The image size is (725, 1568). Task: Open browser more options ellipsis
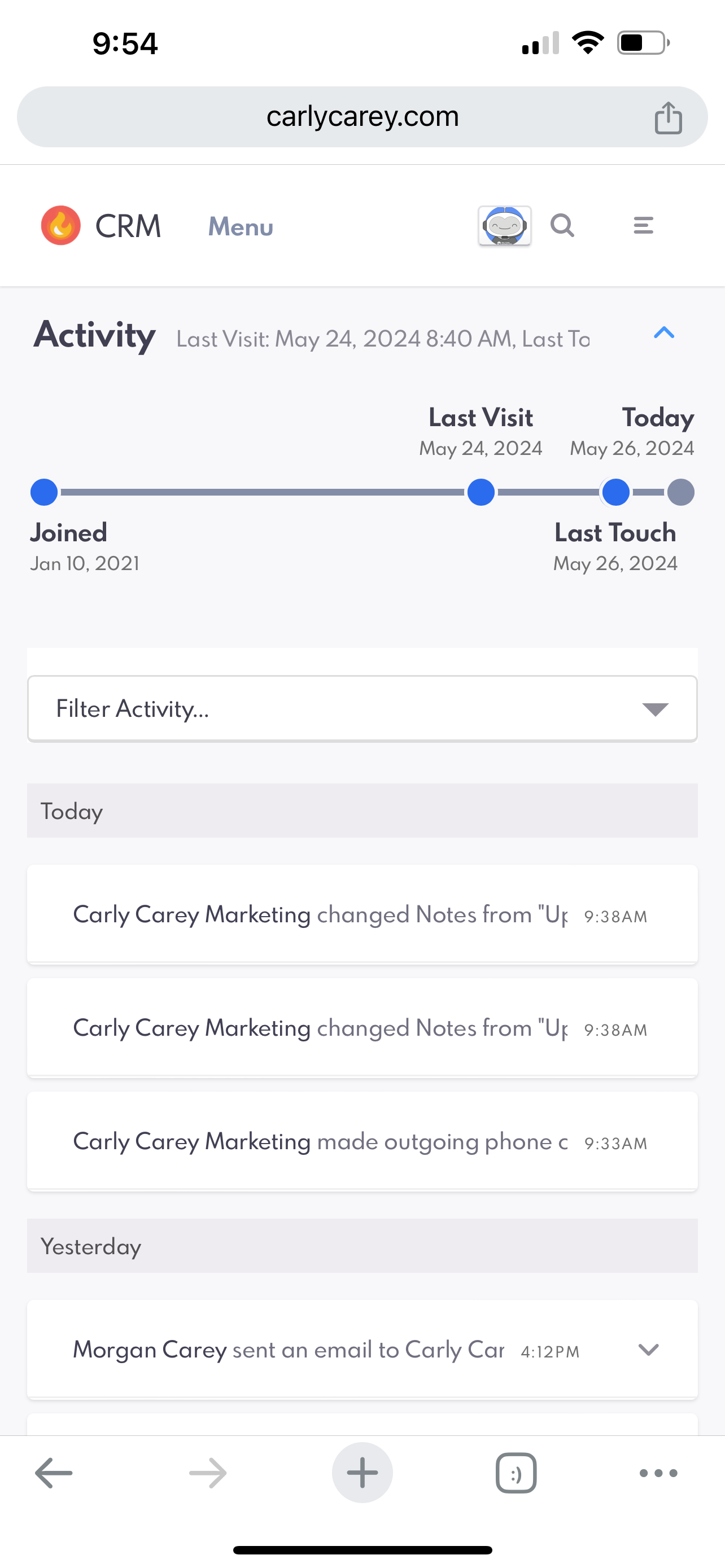[658, 1473]
